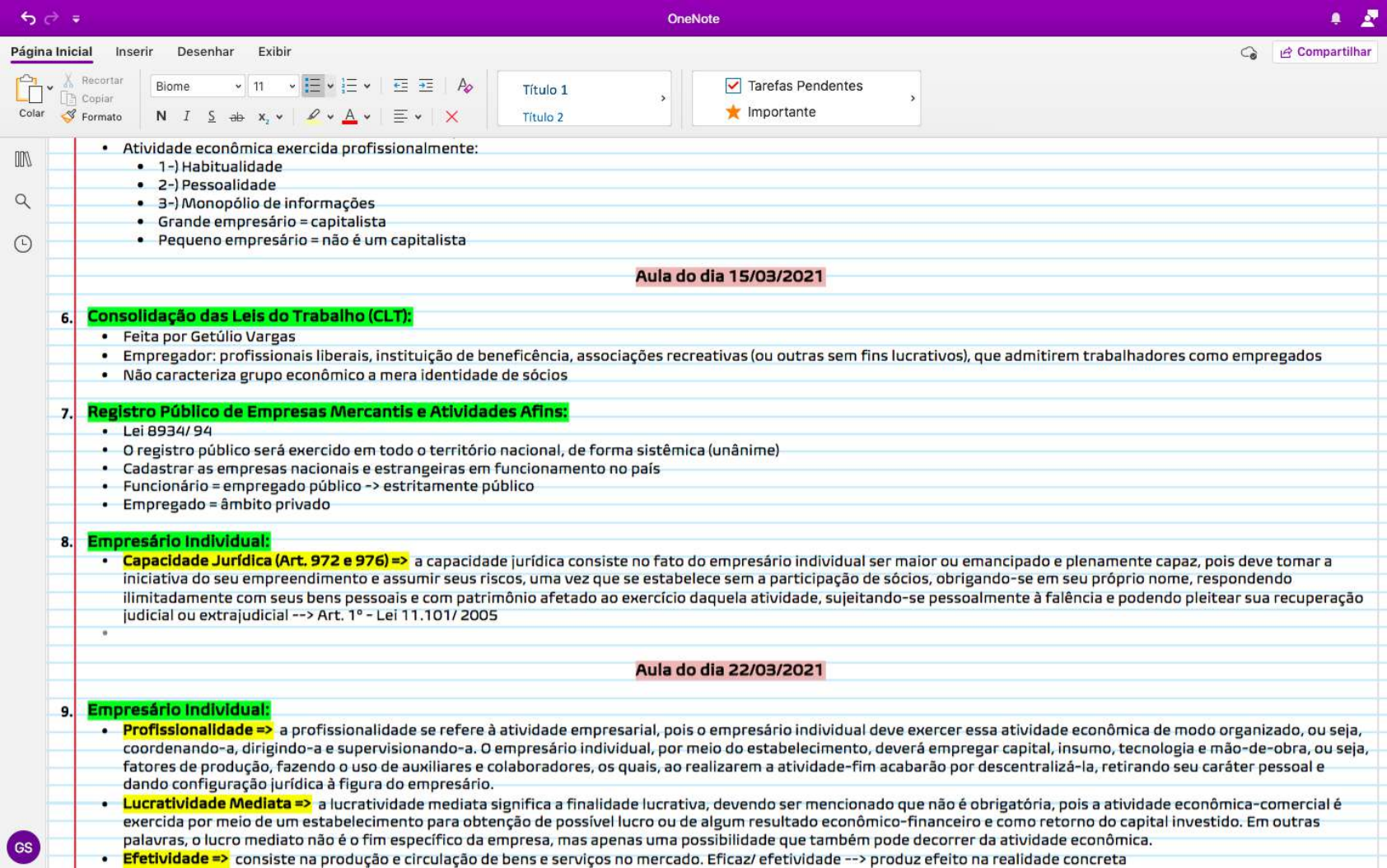Click Recortar scissors command
This screenshot has width=1387, height=868.
tap(93, 80)
